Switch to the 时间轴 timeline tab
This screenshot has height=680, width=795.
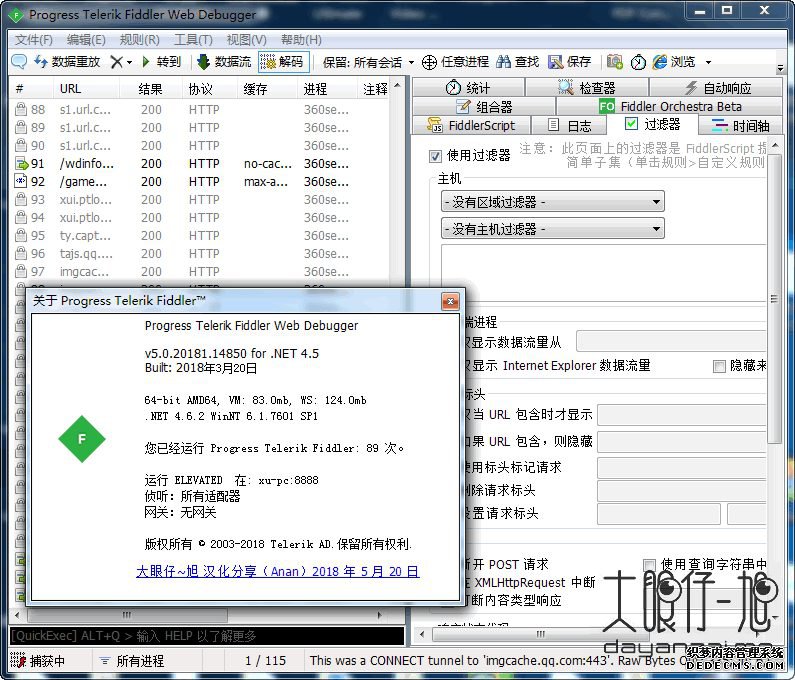[740, 125]
